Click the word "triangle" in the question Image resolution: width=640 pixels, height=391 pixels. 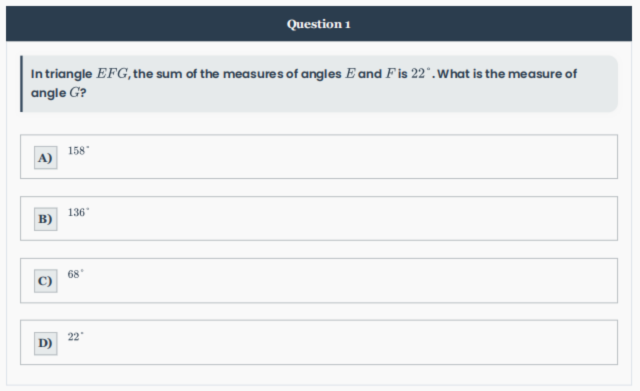click(x=69, y=74)
